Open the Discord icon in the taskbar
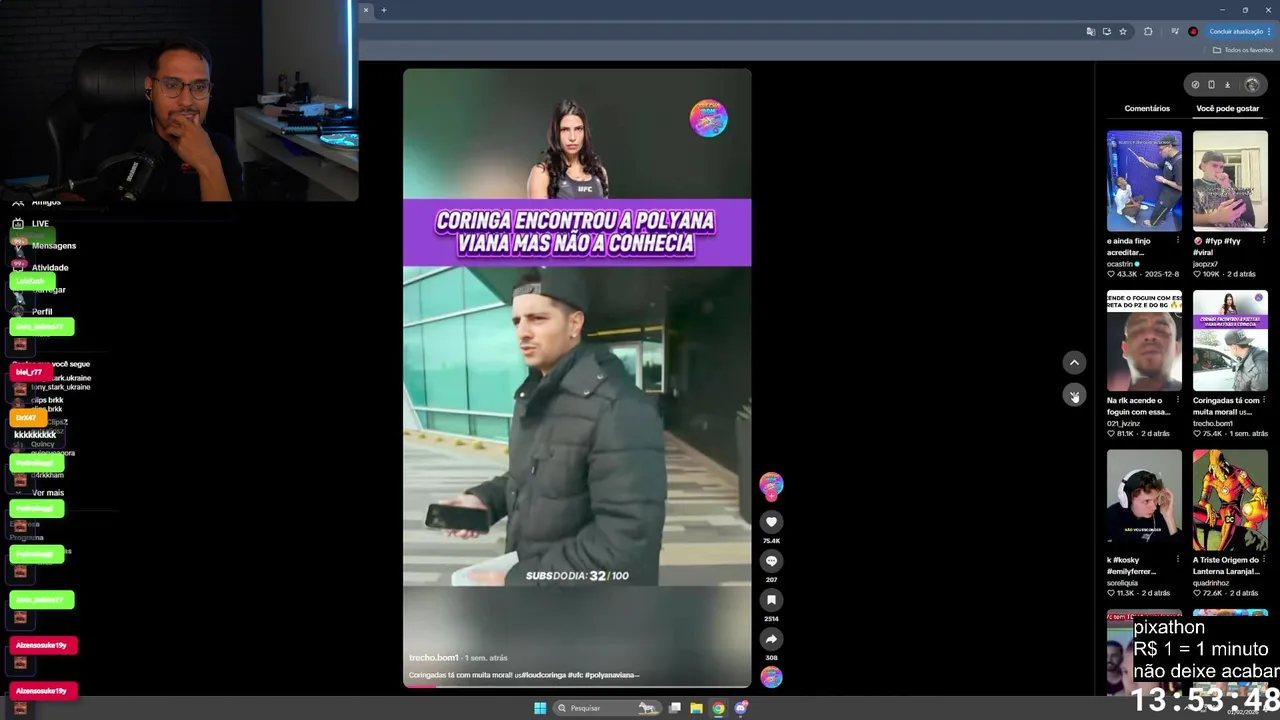This screenshot has height=720, width=1280. click(741, 708)
